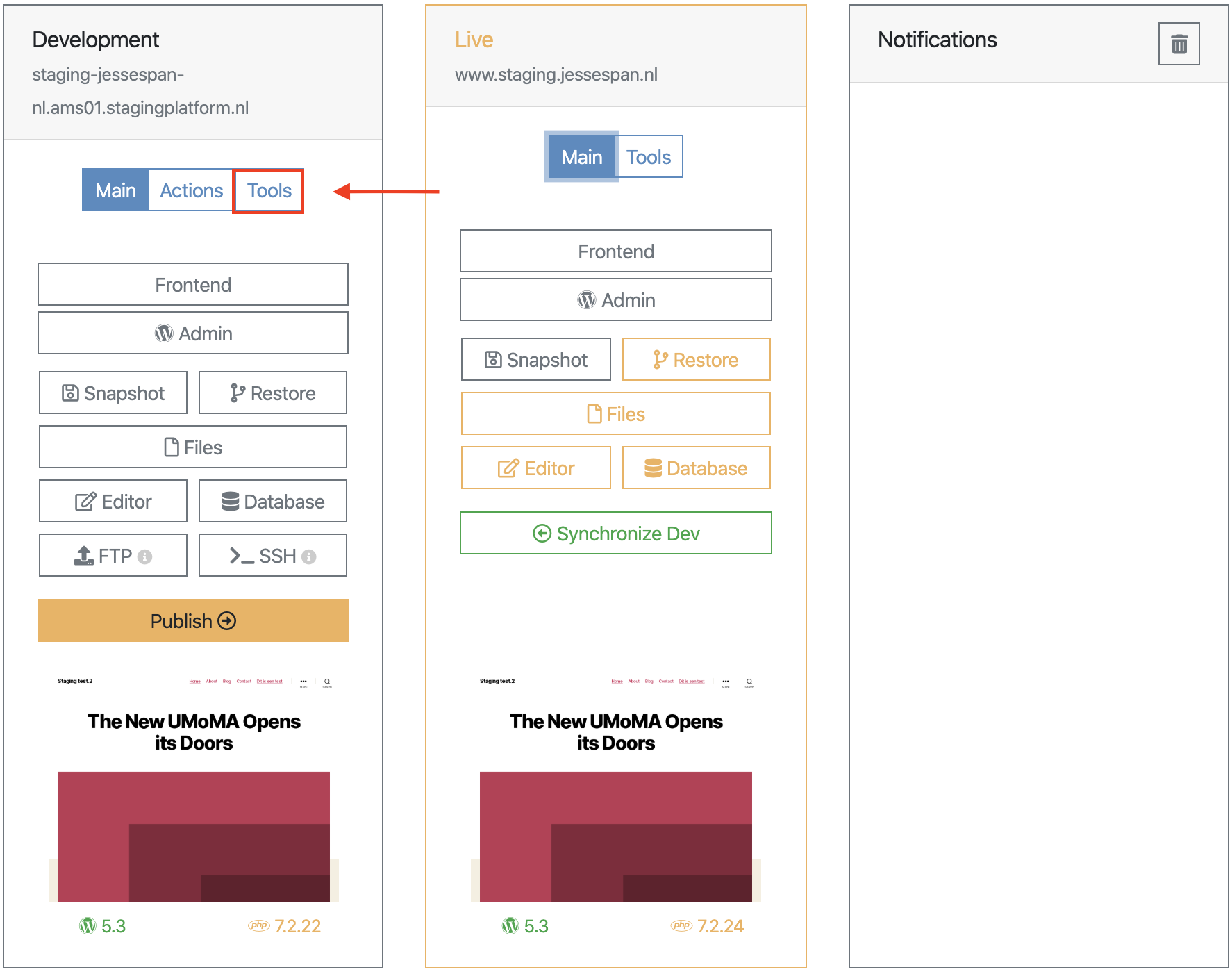Create a Live Snapshot

click(536, 359)
